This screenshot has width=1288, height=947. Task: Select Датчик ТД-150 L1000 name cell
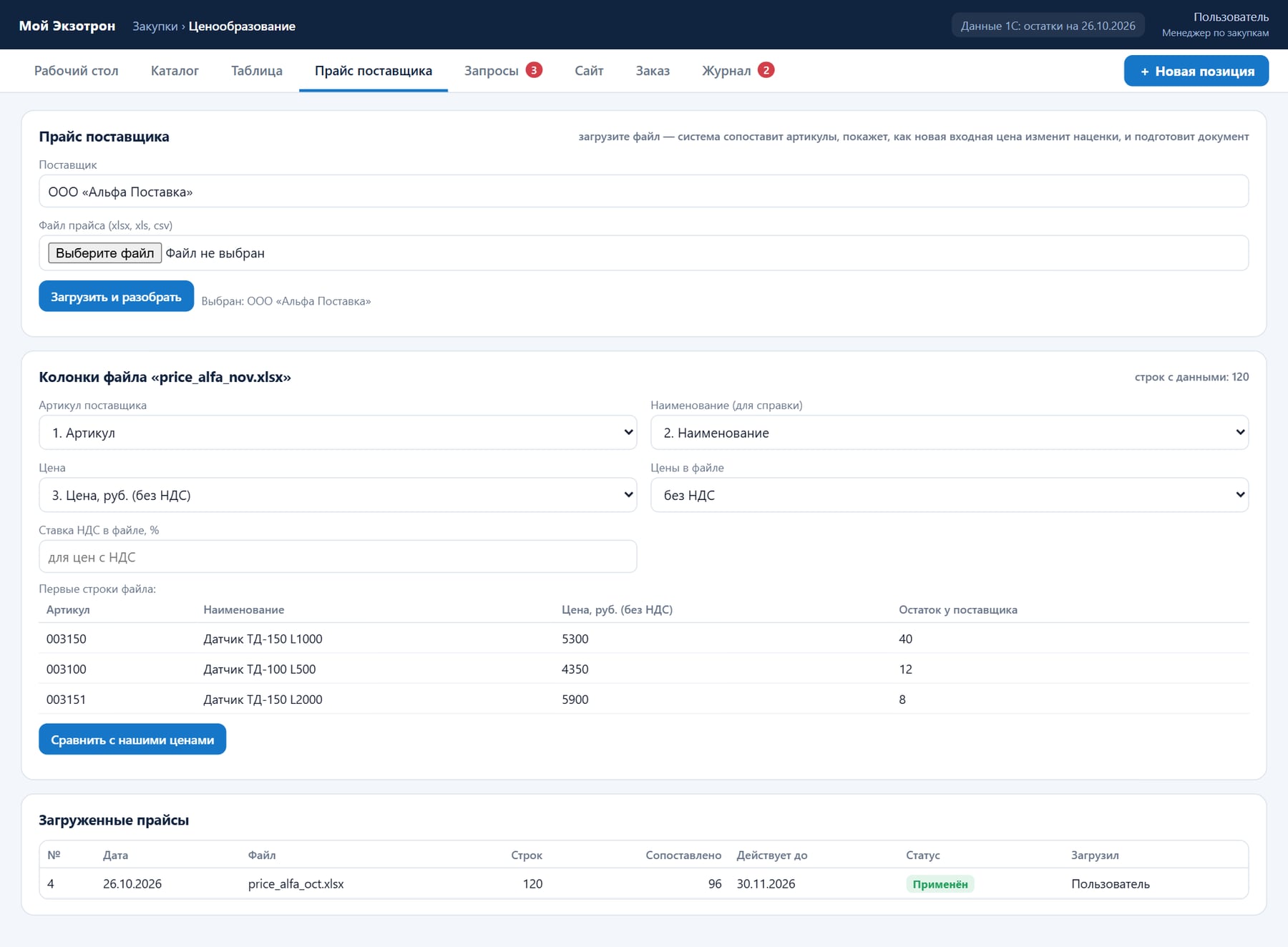click(x=263, y=639)
